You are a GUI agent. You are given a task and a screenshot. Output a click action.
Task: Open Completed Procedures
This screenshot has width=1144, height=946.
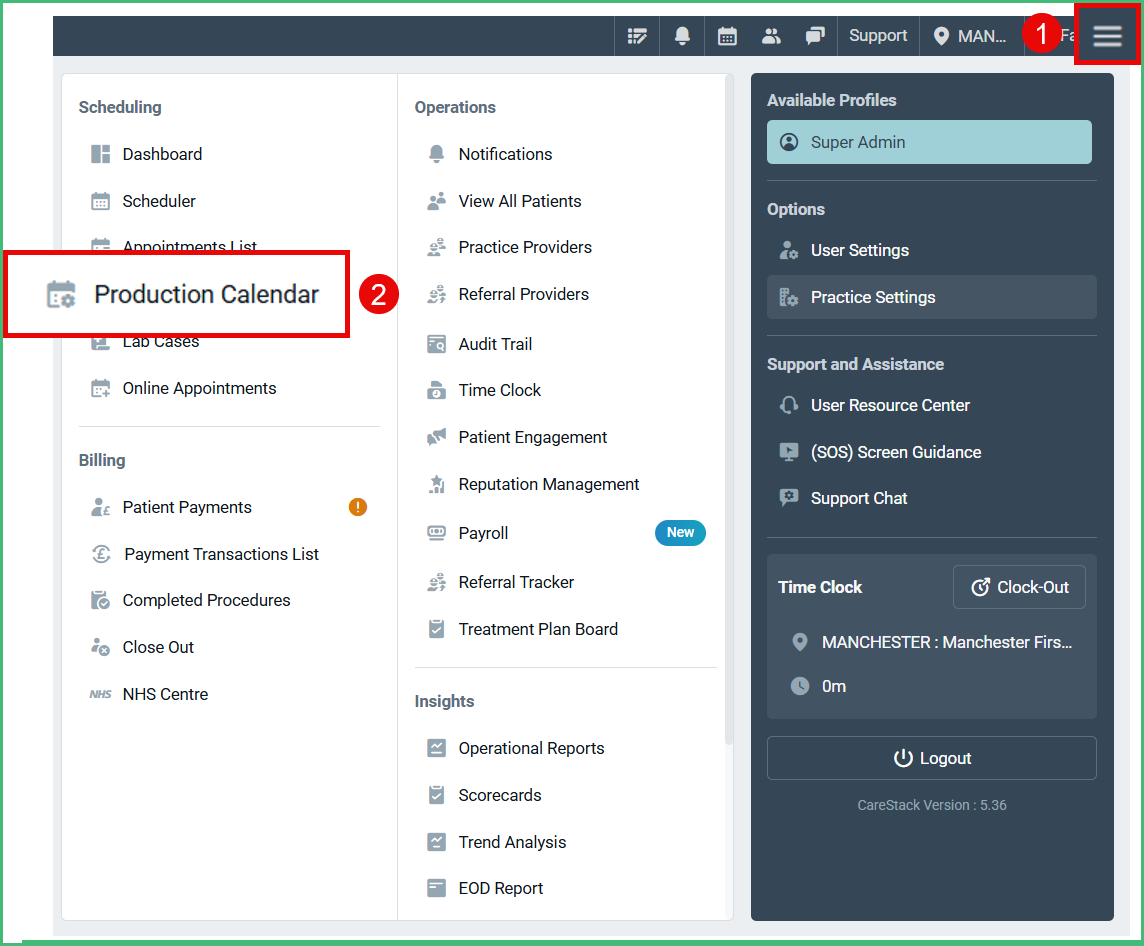coord(206,600)
